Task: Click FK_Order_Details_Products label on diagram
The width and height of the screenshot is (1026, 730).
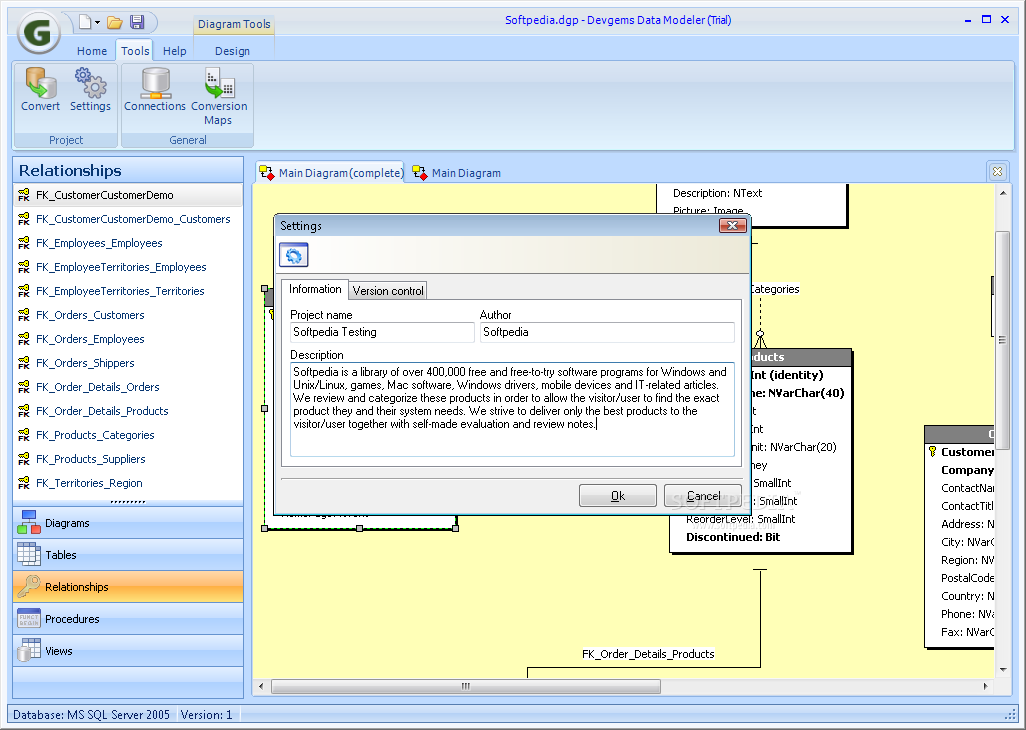Action: (648, 654)
